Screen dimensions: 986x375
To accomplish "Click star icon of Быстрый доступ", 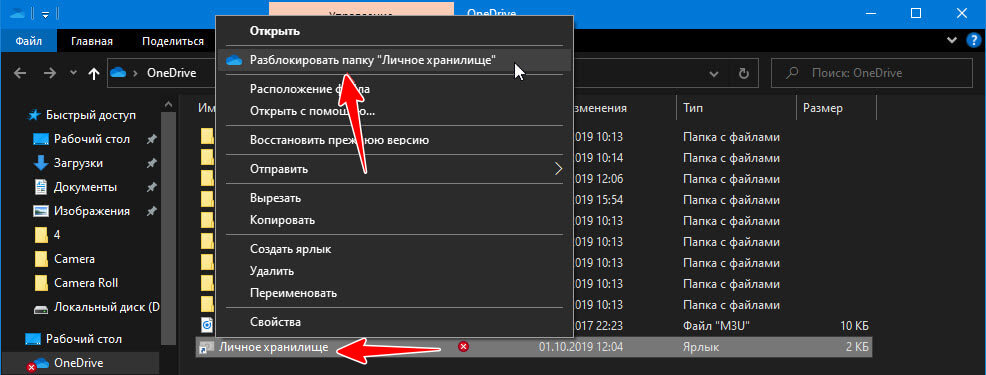I will click(35, 115).
